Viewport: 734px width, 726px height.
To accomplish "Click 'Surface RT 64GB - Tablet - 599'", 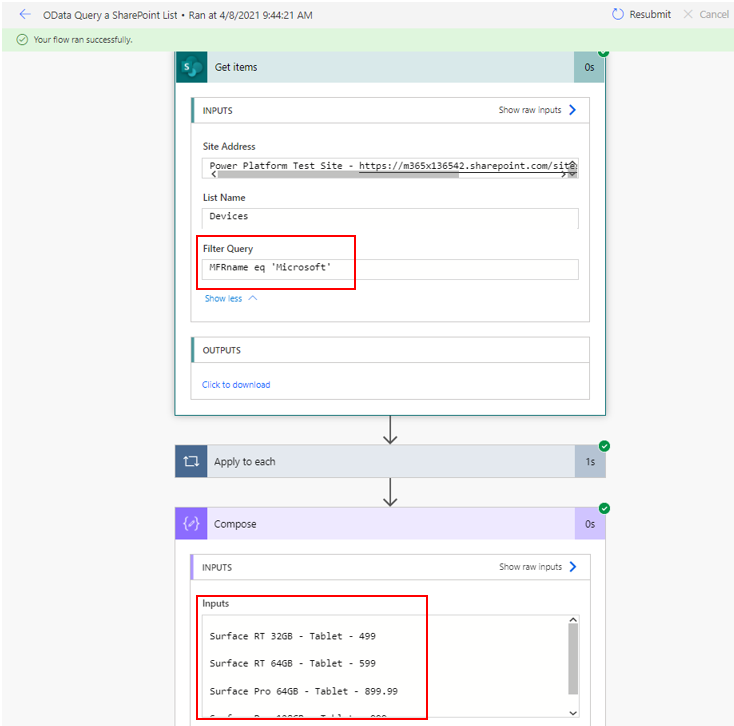I will tap(293, 663).
